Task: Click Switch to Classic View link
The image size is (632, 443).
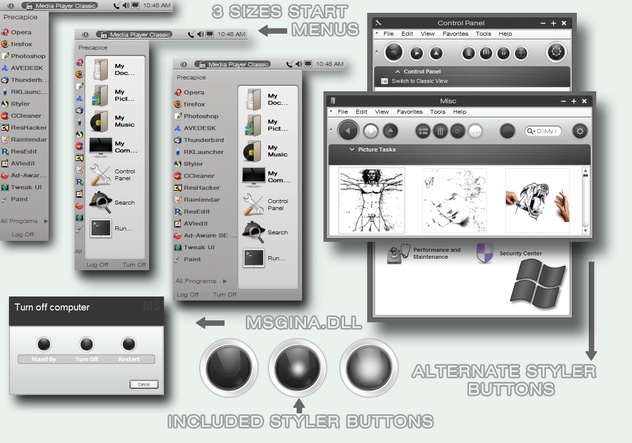Action: pos(420,81)
